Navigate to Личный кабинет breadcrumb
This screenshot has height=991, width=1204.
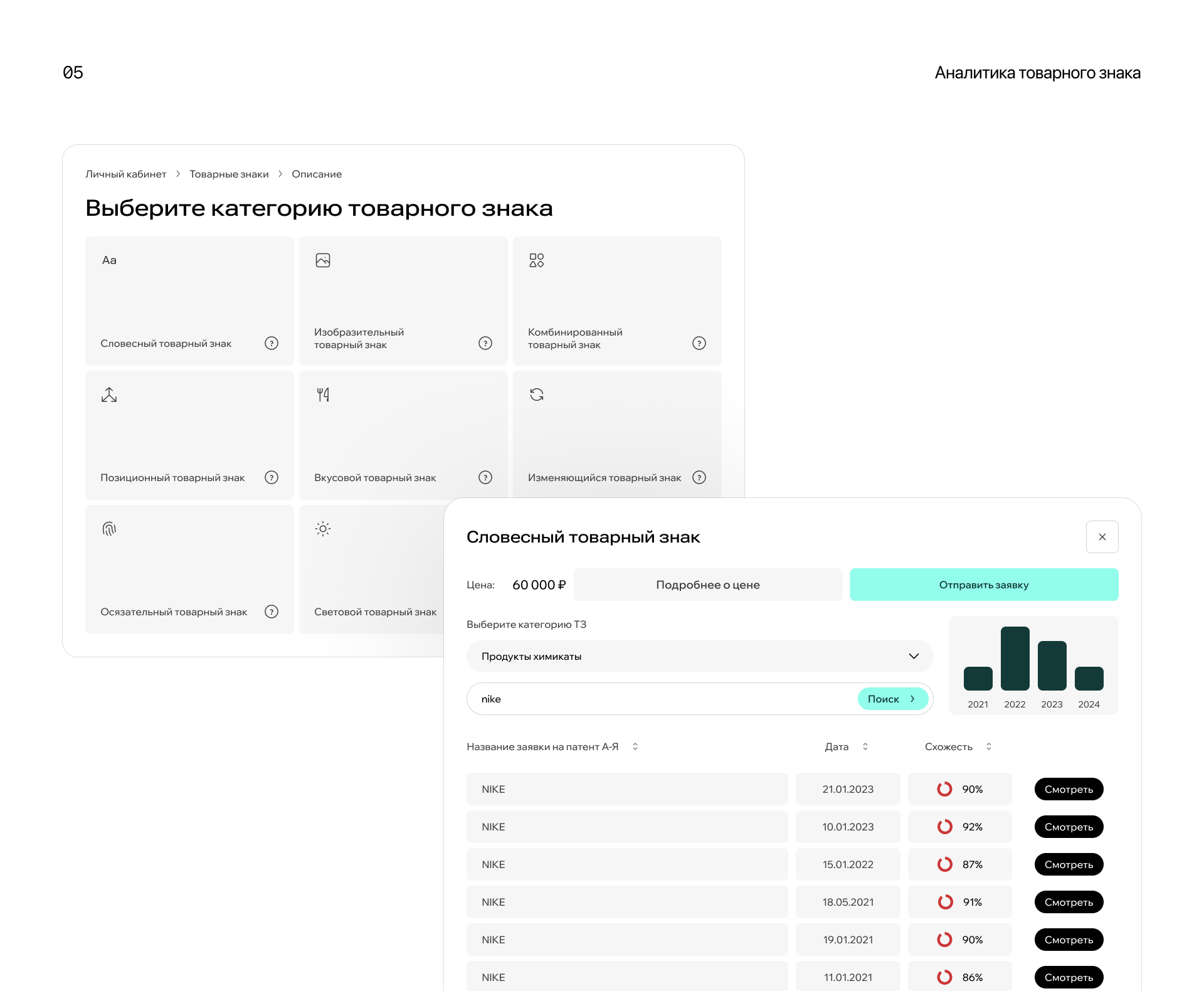126,174
